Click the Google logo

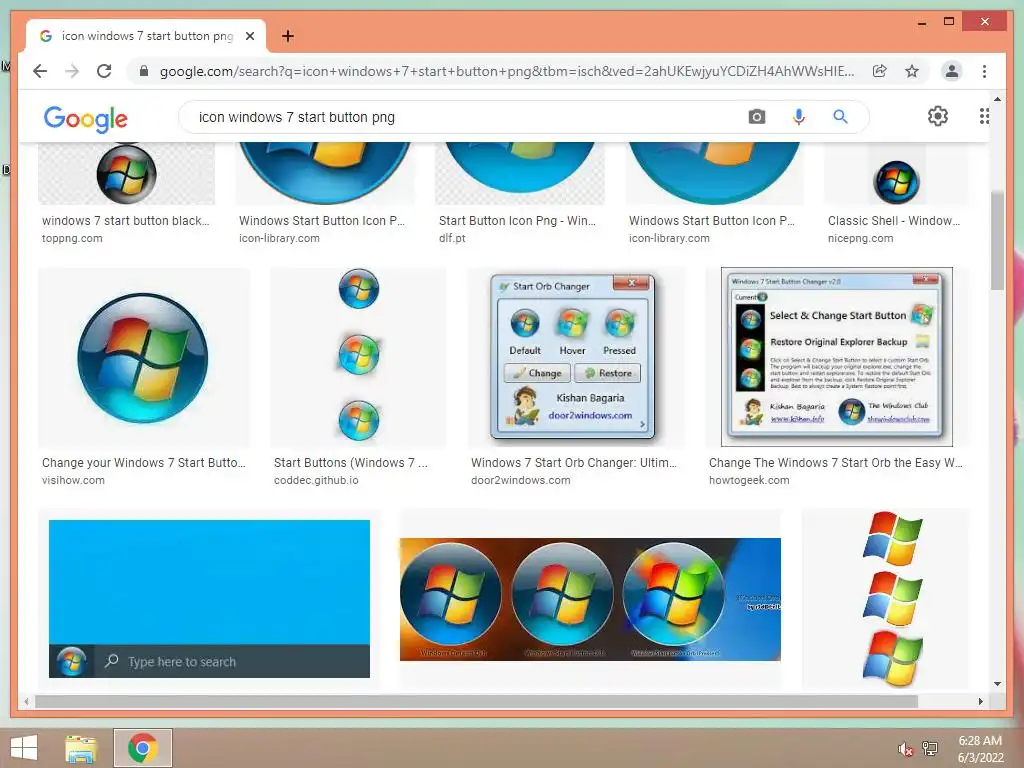click(x=86, y=119)
